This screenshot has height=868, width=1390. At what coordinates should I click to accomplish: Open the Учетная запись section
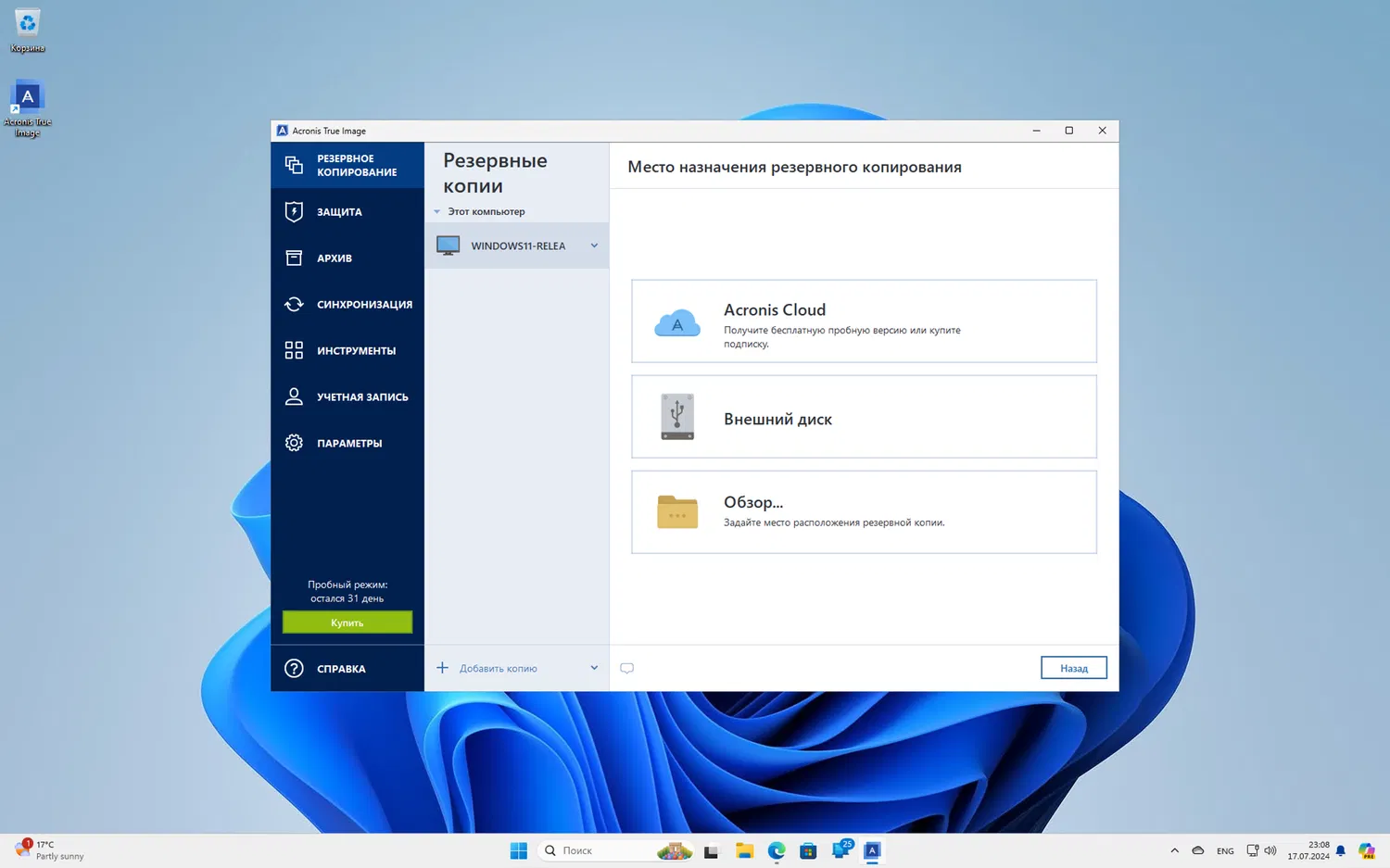(x=347, y=396)
